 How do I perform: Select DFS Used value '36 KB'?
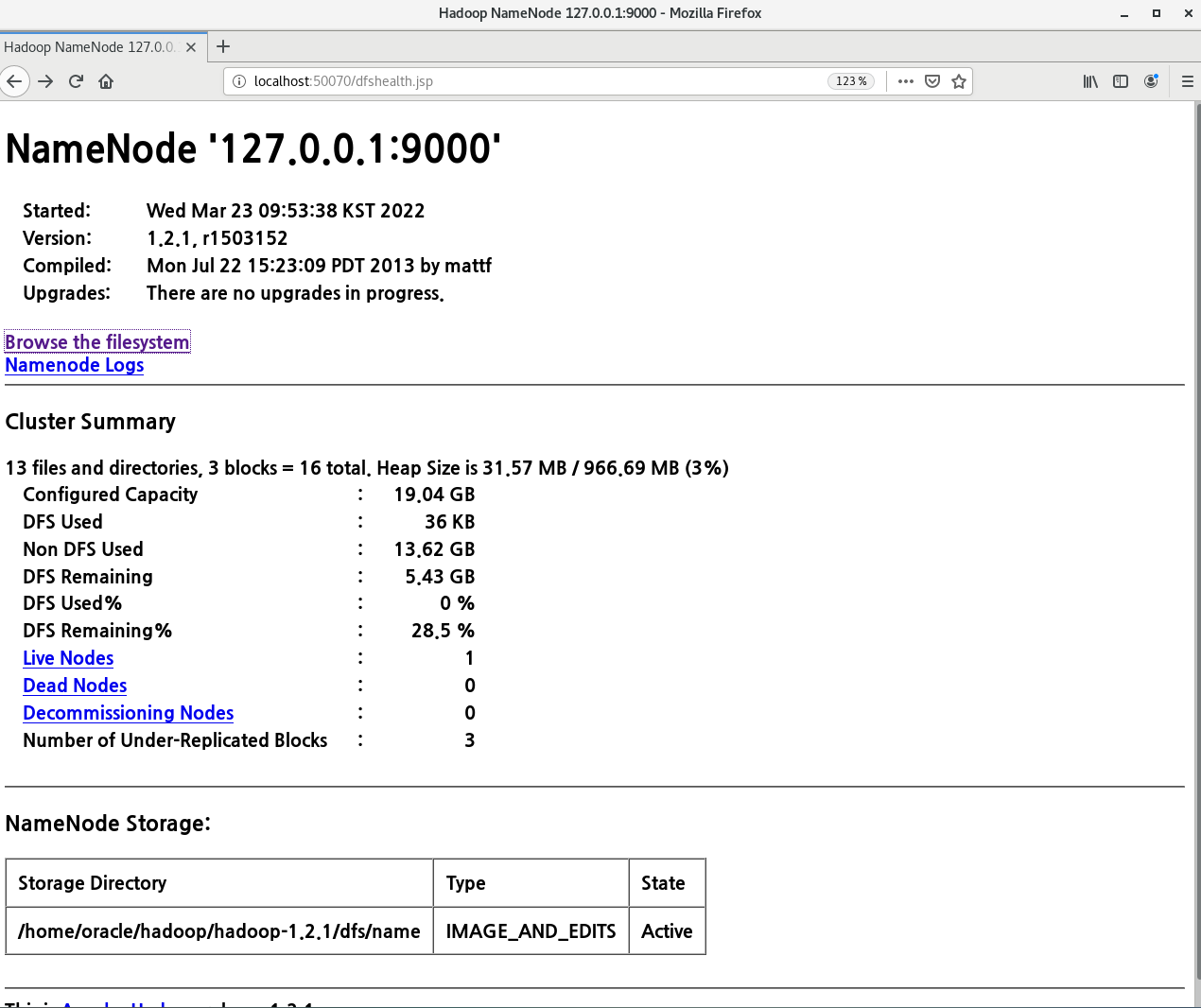pos(450,522)
